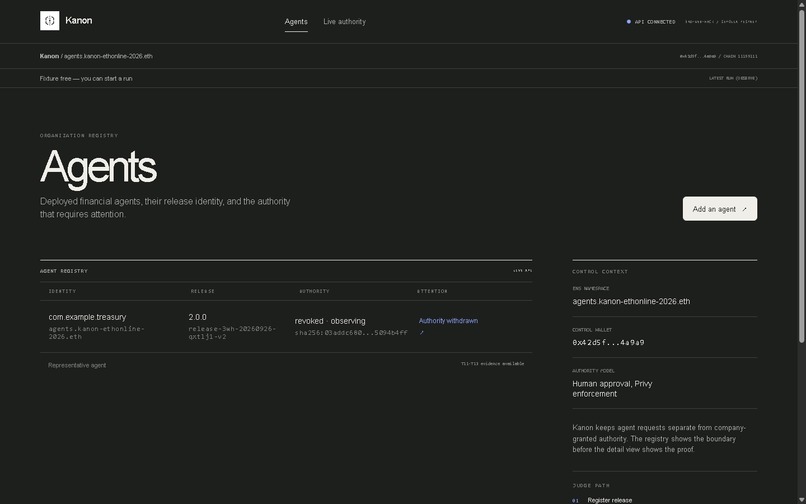The width and height of the screenshot is (806, 504).
Task: Click release-3wh-20260926-qxtlj1-v2 identifier
Action: (232, 332)
